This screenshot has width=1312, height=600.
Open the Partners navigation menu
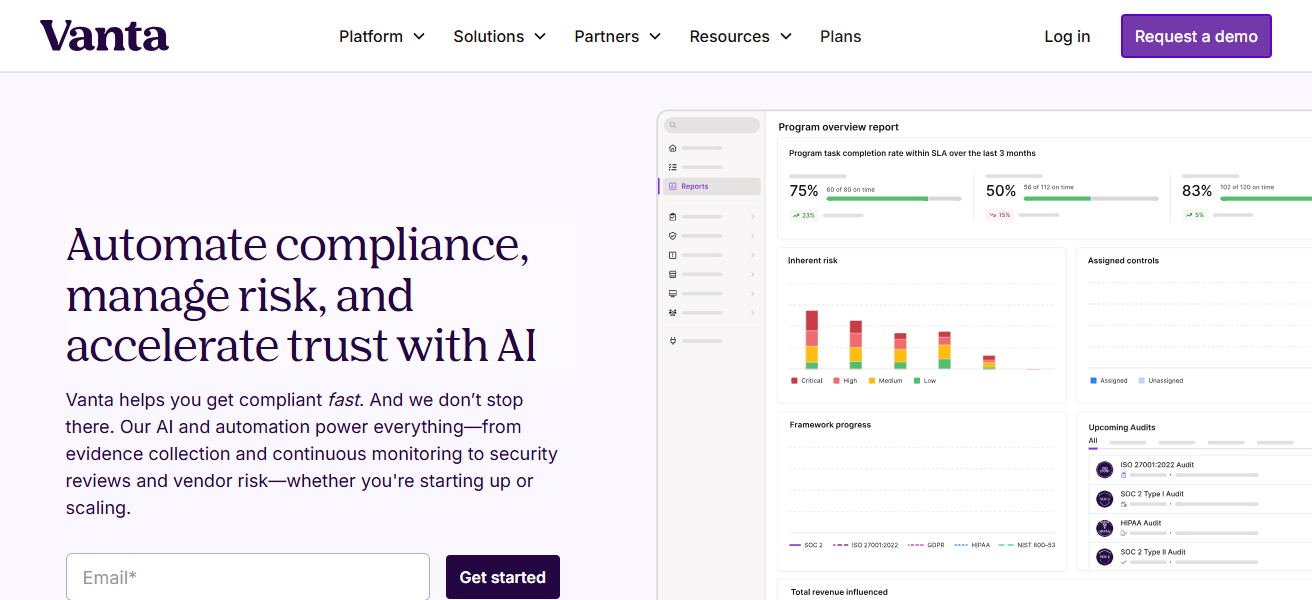(x=617, y=36)
